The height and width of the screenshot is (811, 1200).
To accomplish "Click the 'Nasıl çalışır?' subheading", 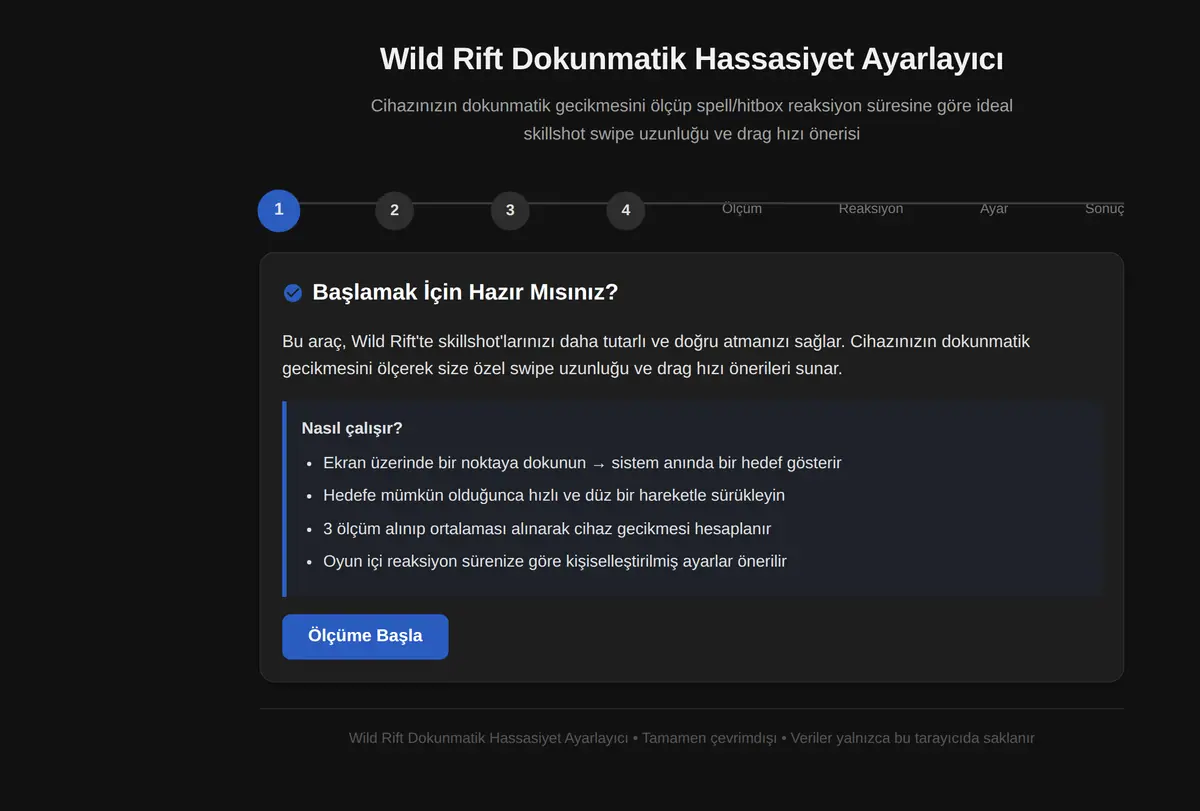I will pos(352,428).
